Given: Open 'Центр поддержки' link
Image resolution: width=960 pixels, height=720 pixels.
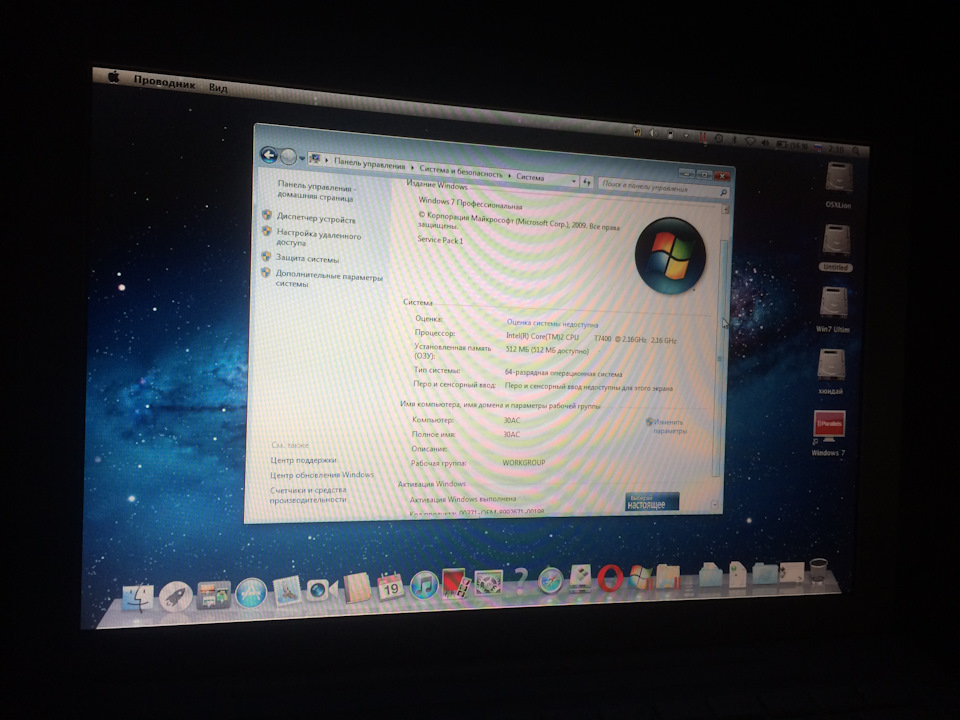Looking at the screenshot, I should click(303, 460).
